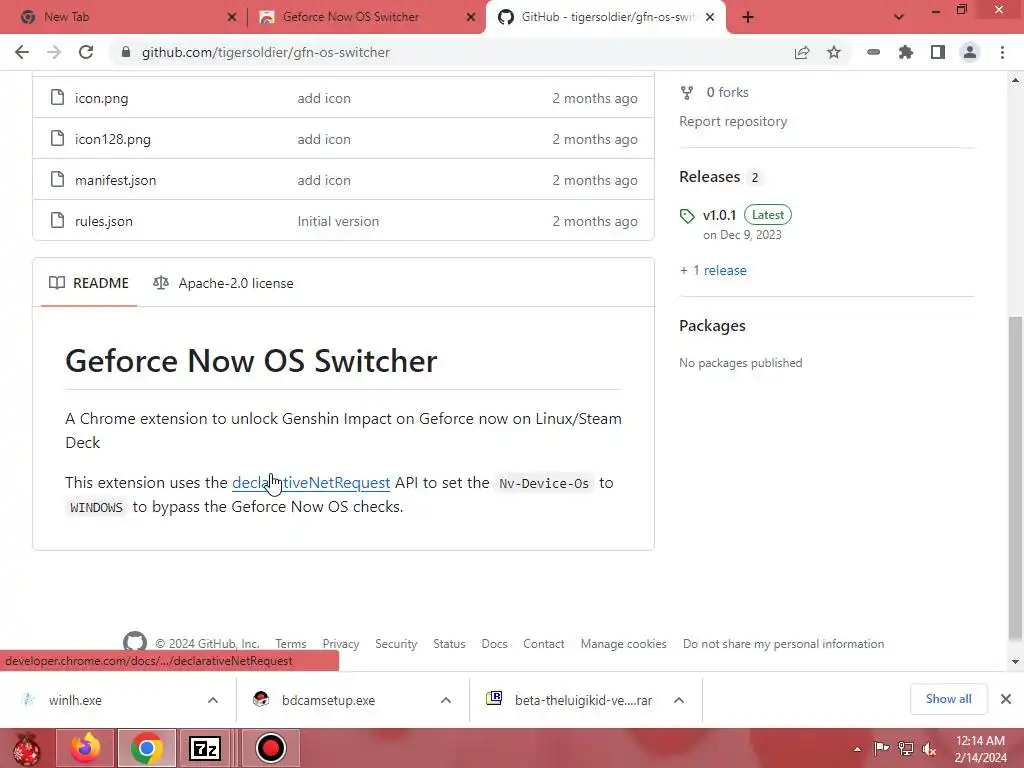Viewport: 1024px width, 768px height.
Task: Open the Extensions puzzle-piece menu
Action: (x=906, y=52)
